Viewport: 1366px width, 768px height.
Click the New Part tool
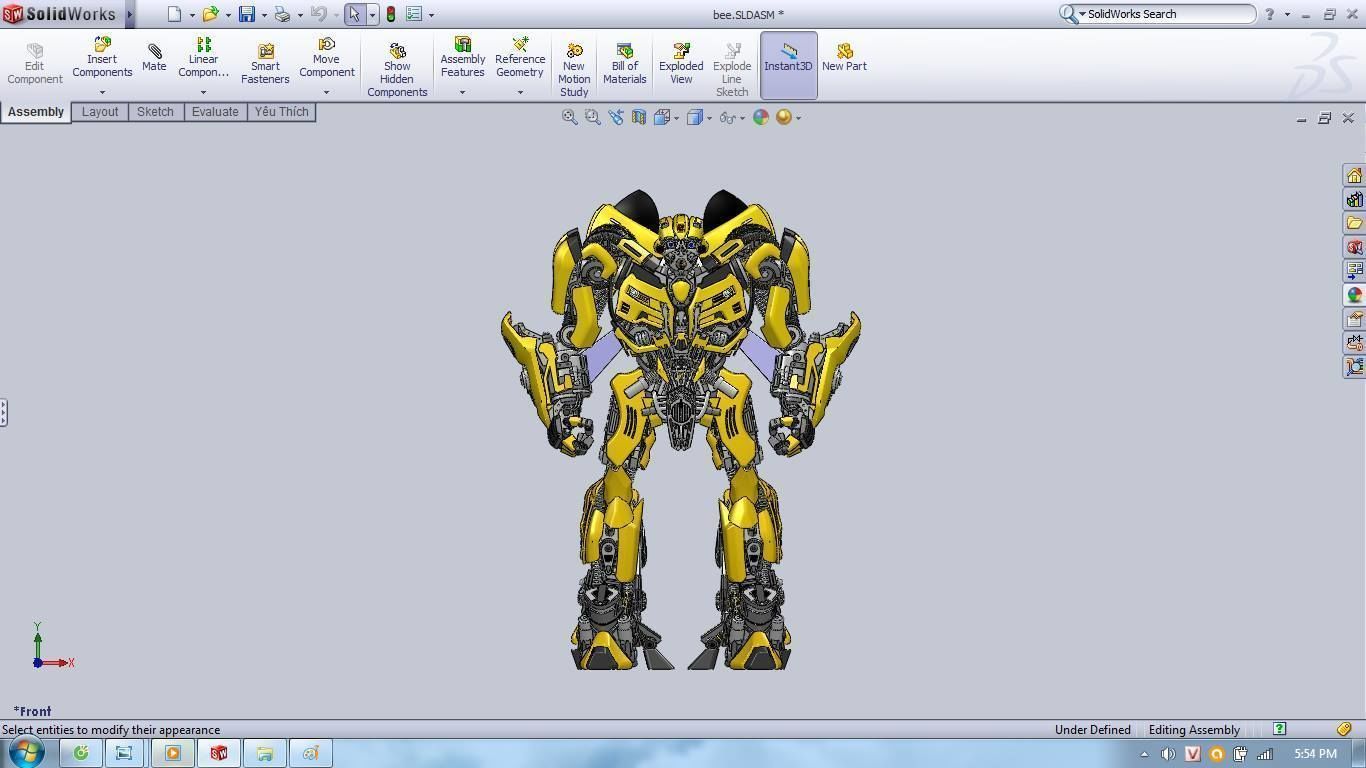[x=844, y=58]
